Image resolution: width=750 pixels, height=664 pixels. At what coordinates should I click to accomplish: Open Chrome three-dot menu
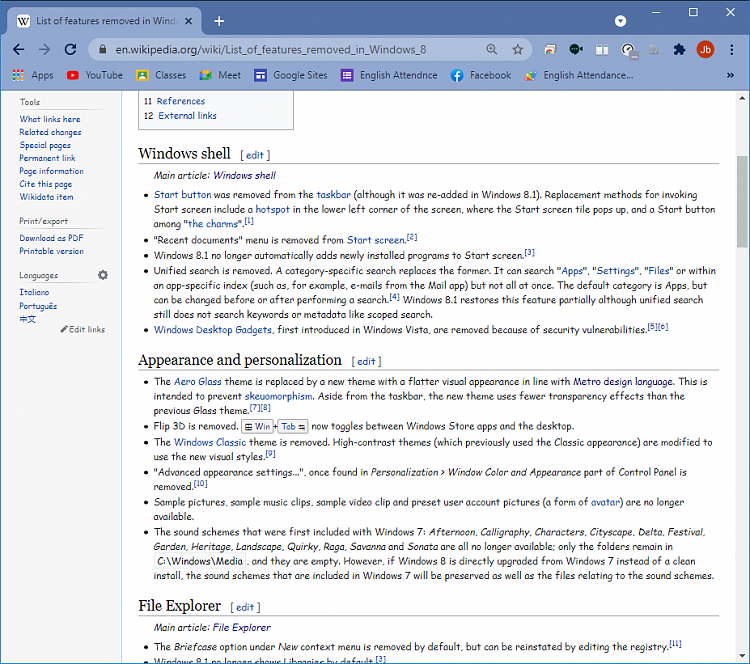pos(731,49)
